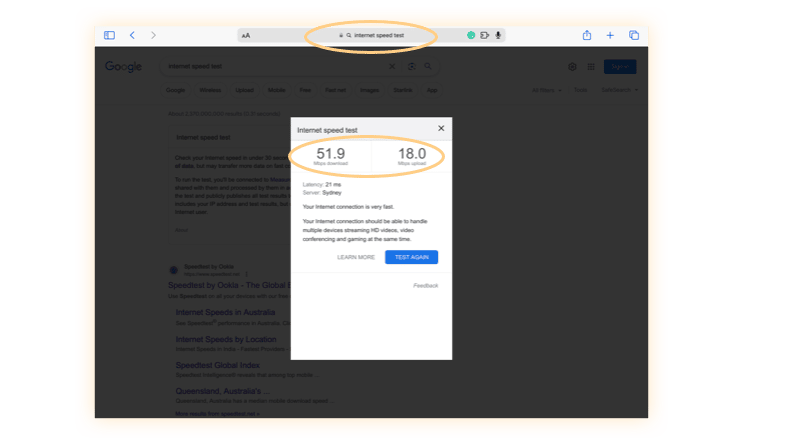
Task: Open the three-dot menu beside speedtest.net URL
Action: tap(246, 274)
